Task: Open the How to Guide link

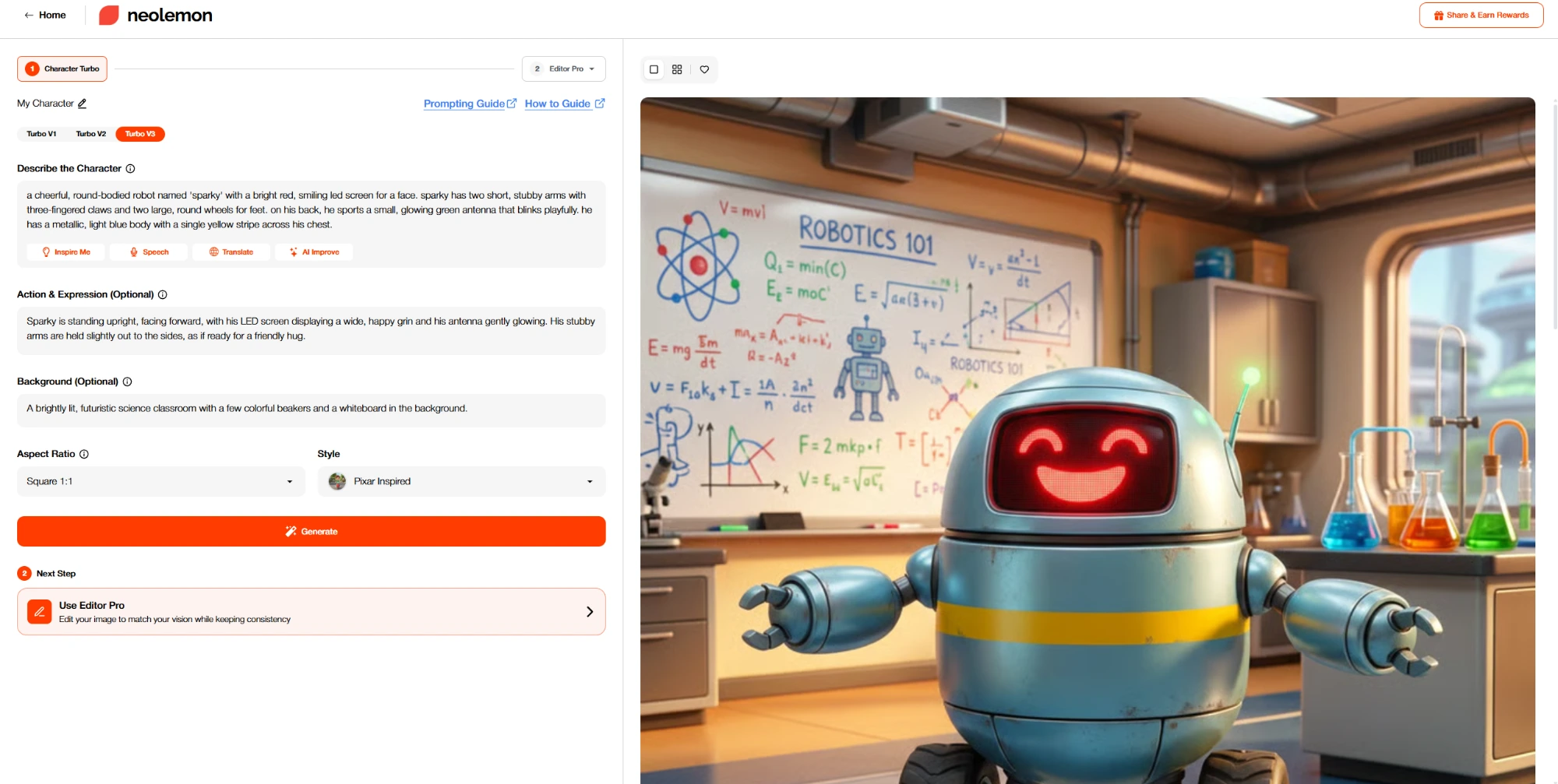Action: pyautogui.click(x=565, y=104)
